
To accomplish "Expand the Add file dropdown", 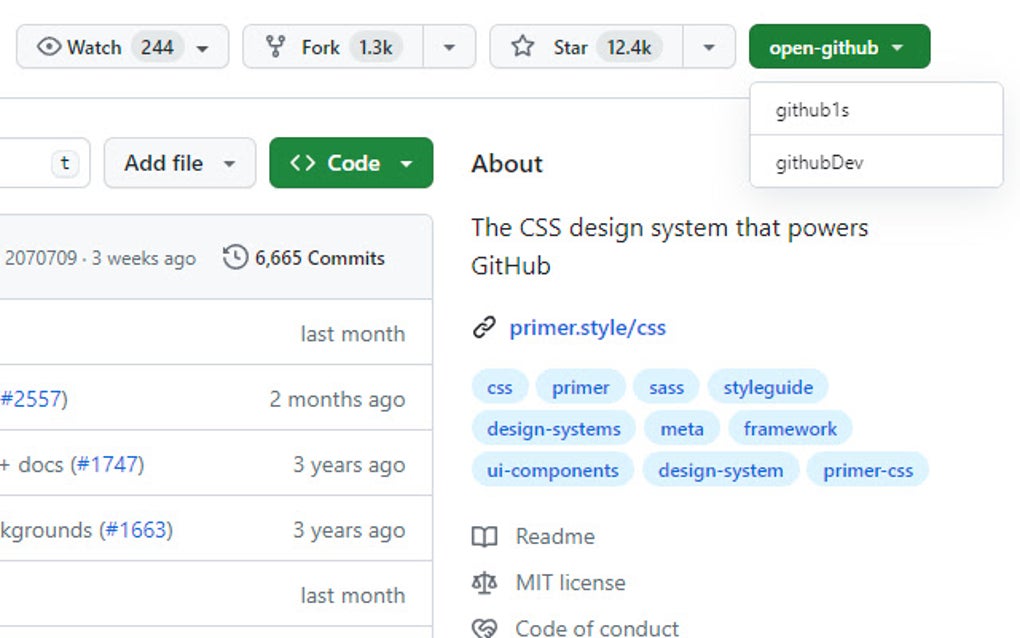I will [229, 164].
